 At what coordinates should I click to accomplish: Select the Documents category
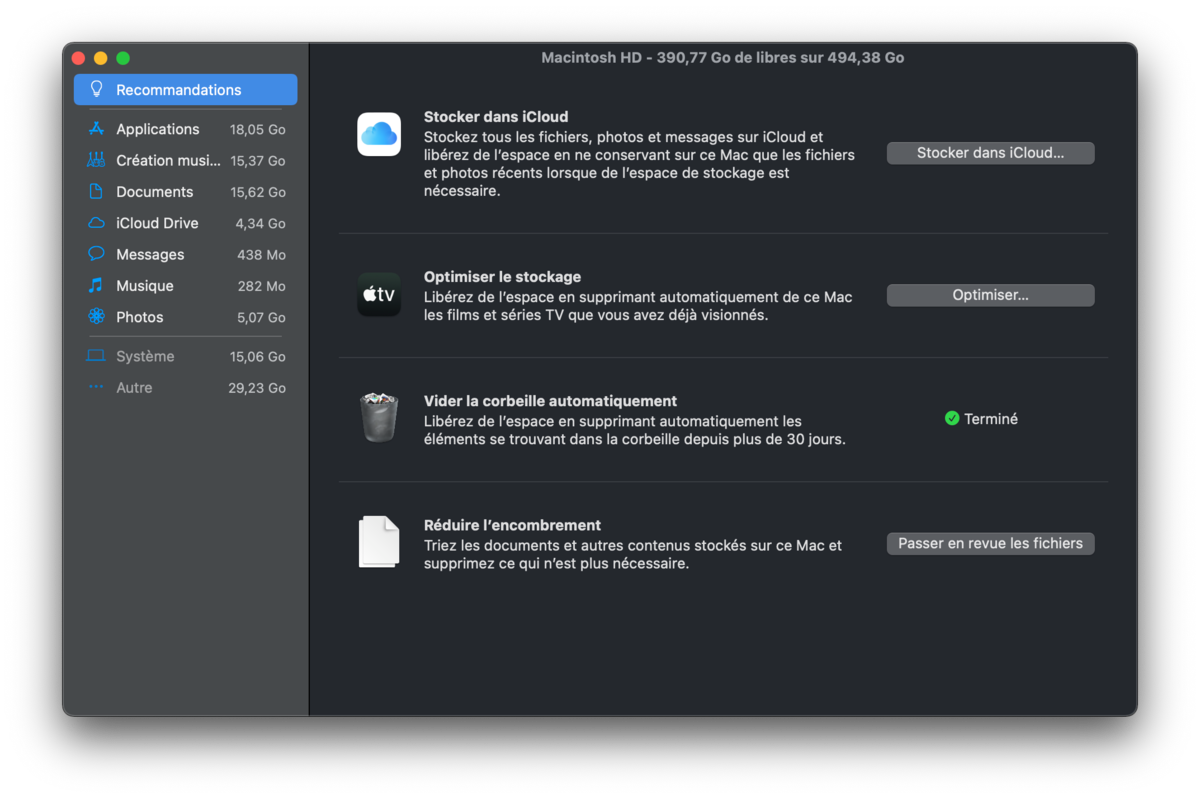154,191
